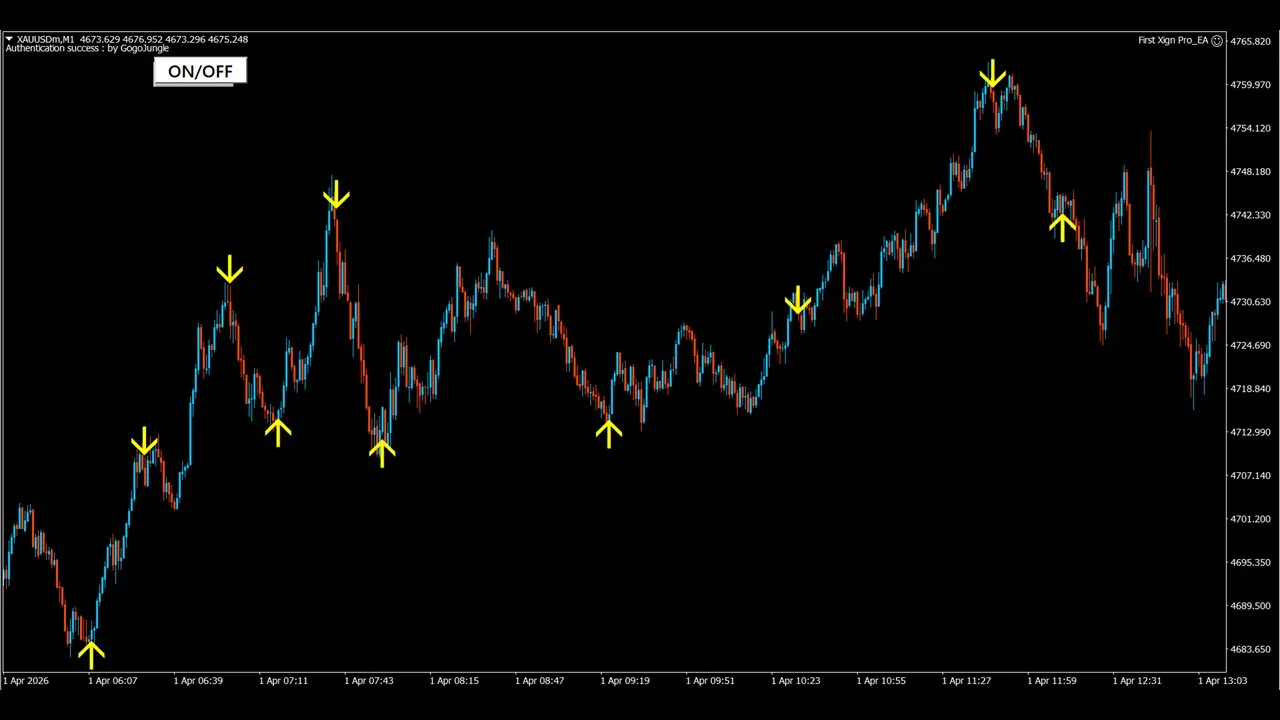1280x720 pixels.
Task: Click price level 4712.990 on the axis
Action: (1251, 432)
